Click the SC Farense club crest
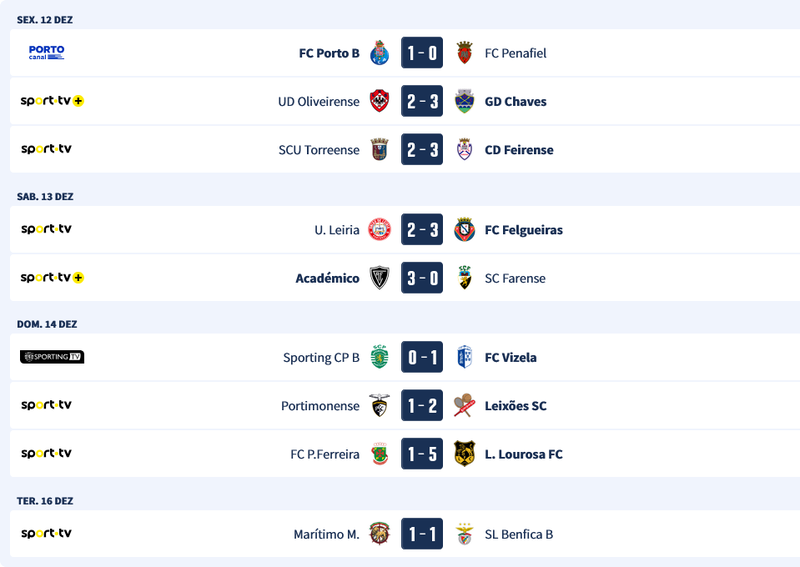Screen dimensions: 800x567 pyautogui.click(x=464, y=278)
